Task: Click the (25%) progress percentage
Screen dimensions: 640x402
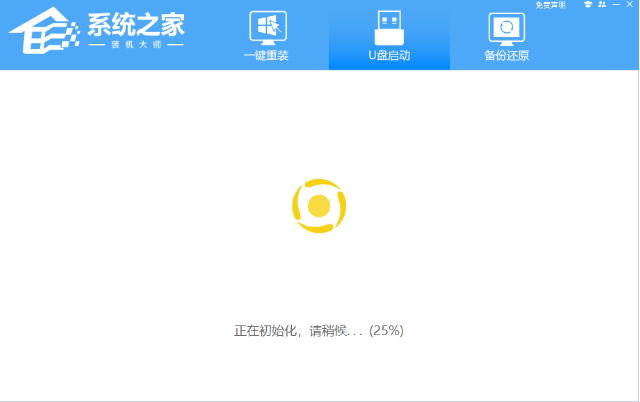Action: (x=386, y=330)
